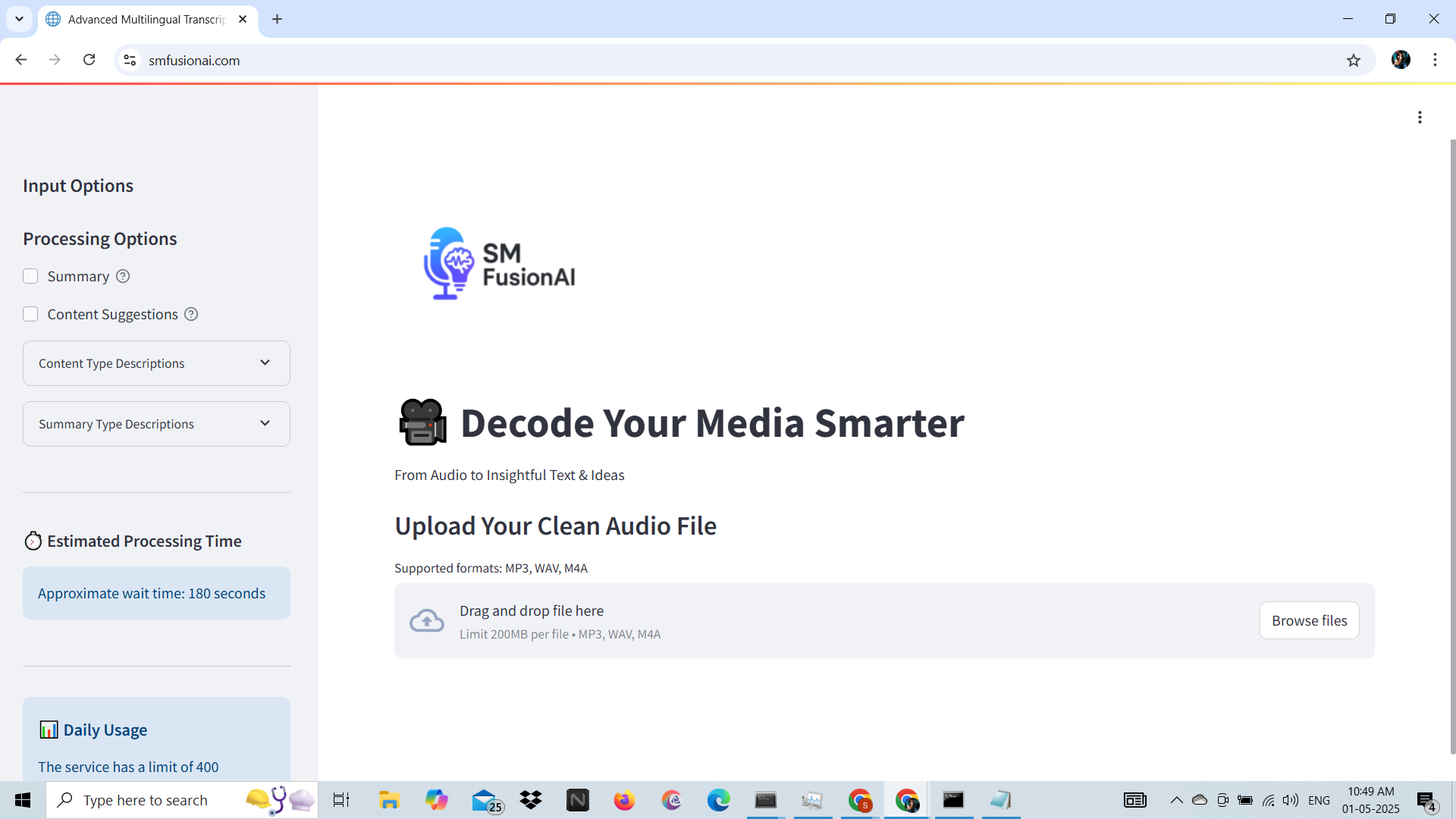
Task: Open Firefox from the taskbar
Action: coord(624,800)
